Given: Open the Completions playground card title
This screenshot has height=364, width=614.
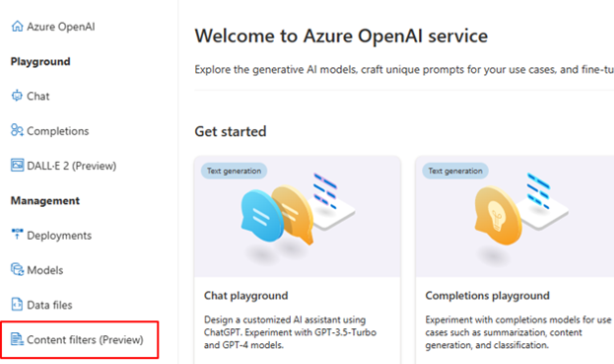Looking at the screenshot, I should [488, 296].
